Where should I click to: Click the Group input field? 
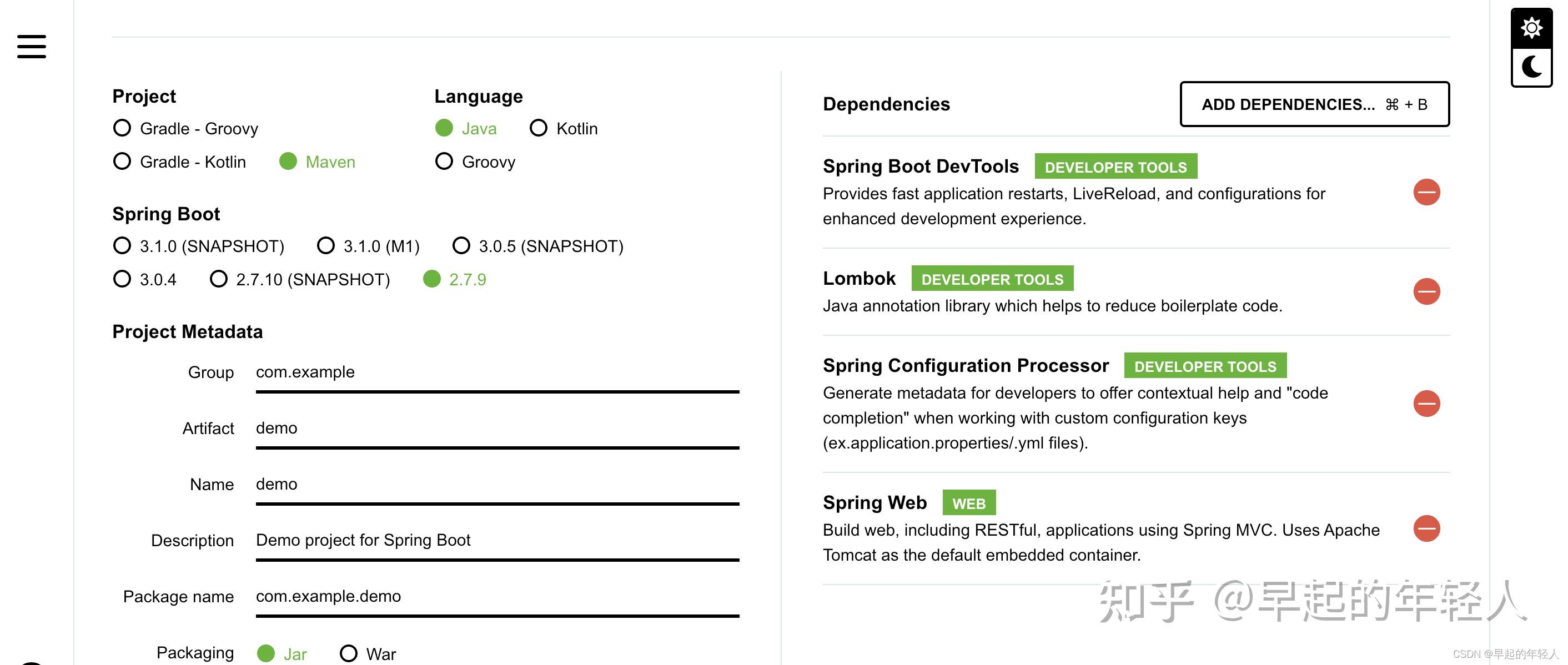[x=497, y=374]
